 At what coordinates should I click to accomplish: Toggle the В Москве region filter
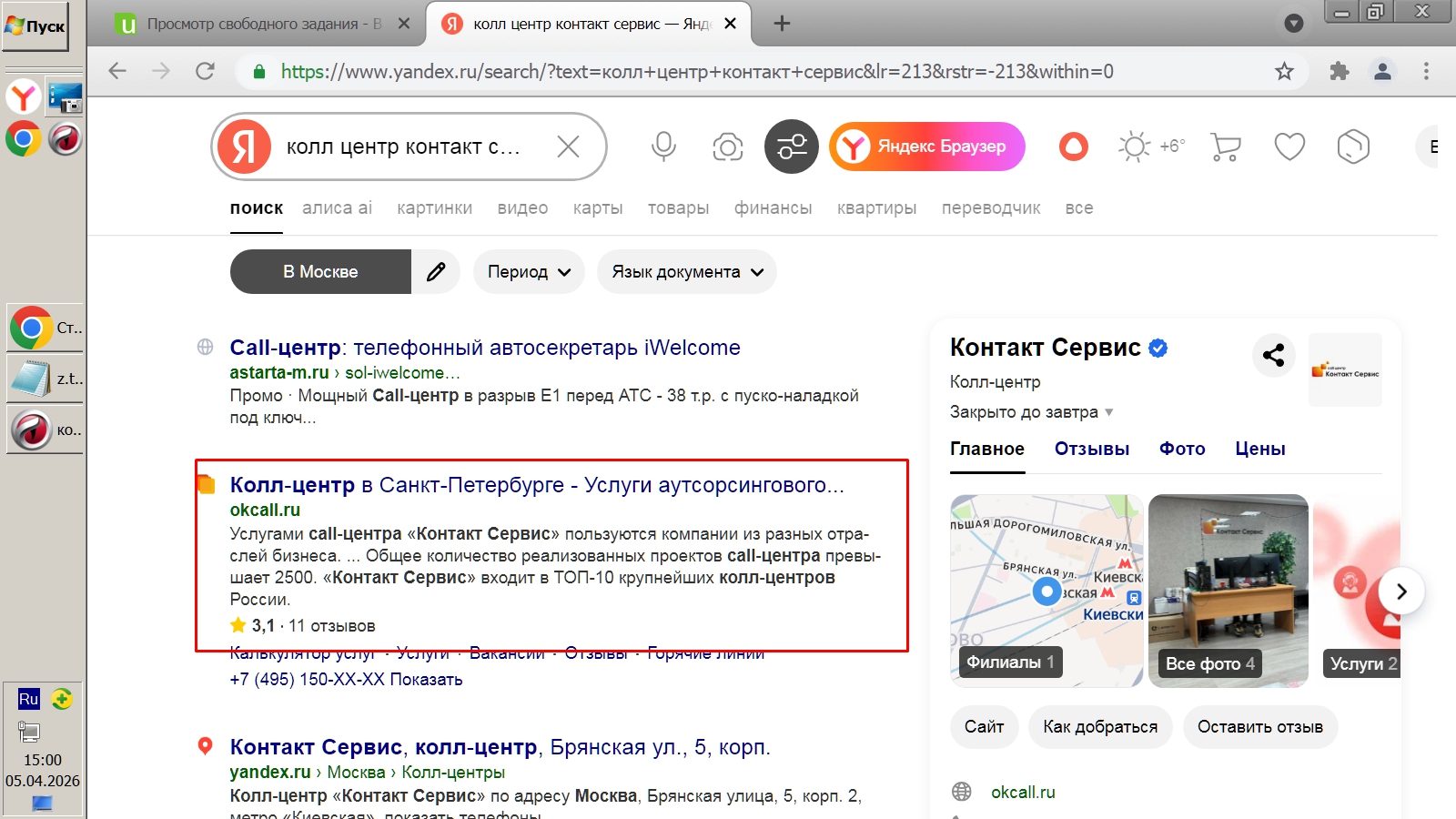[x=320, y=272]
